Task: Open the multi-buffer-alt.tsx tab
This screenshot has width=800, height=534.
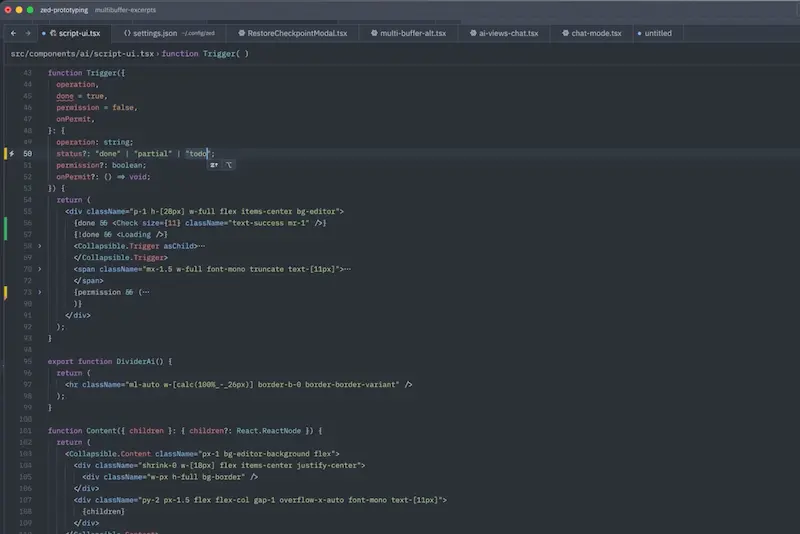Action: point(408,33)
